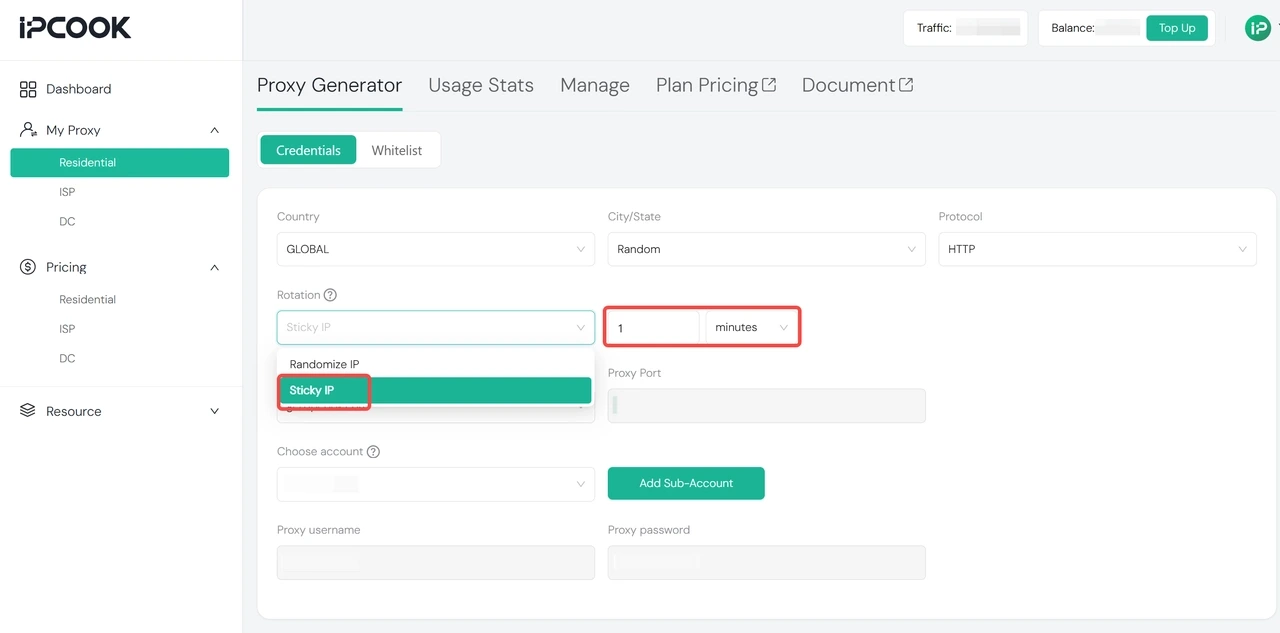Switch to the Proxy Generator tab
Image resolution: width=1280 pixels, height=633 pixels.
tap(329, 85)
